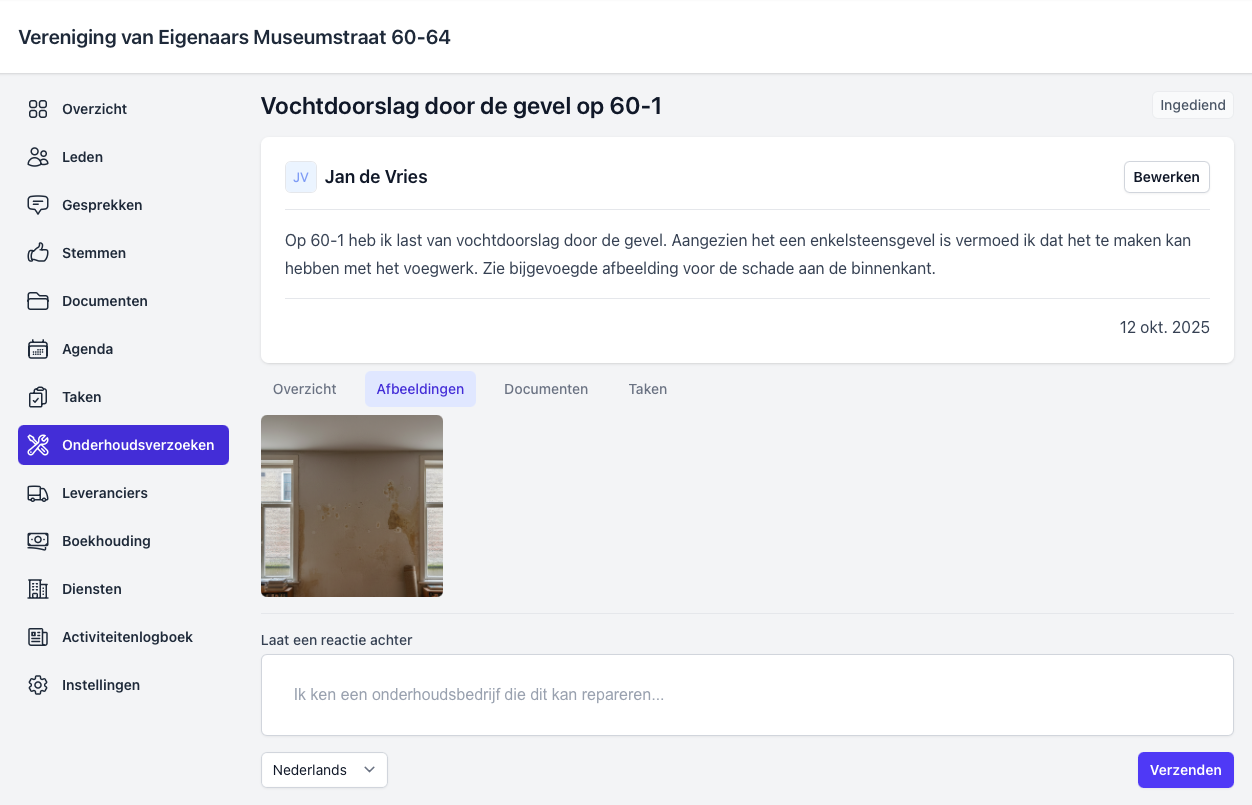Open the Instellingen gear icon
Image resolution: width=1252 pixels, height=805 pixels.
[38, 685]
